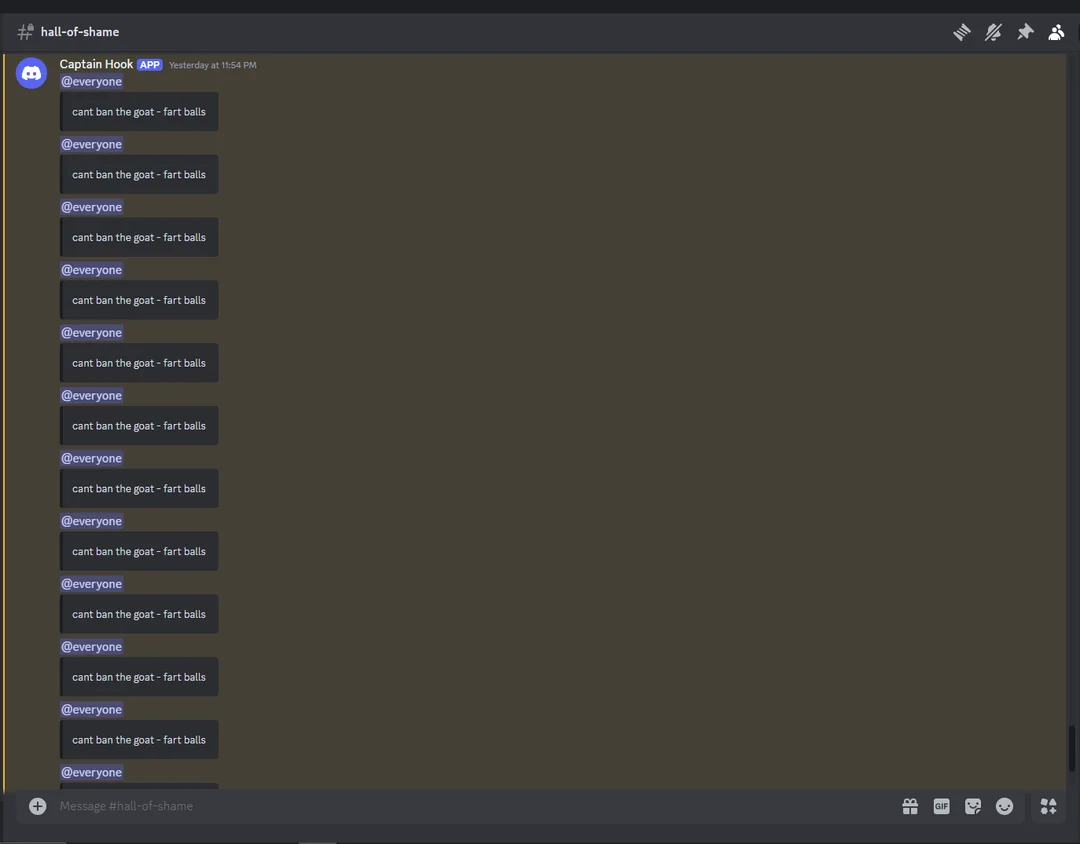Click the first 'cant ban the goat' embed

tap(139, 112)
